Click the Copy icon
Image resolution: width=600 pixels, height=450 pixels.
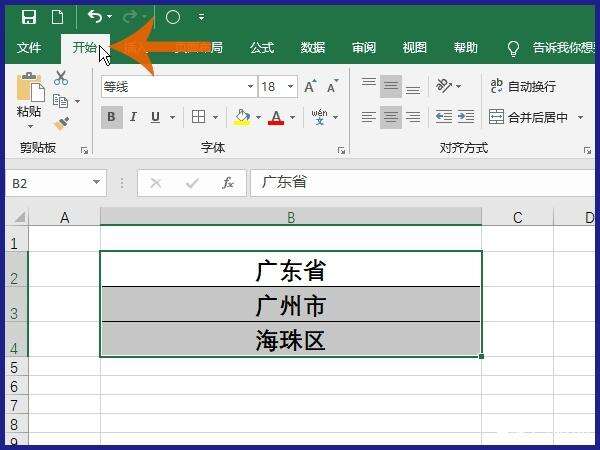[x=60, y=101]
